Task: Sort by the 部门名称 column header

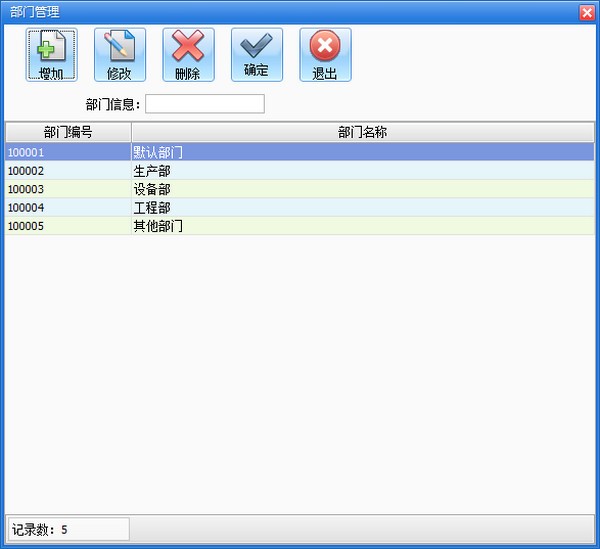Action: point(362,132)
